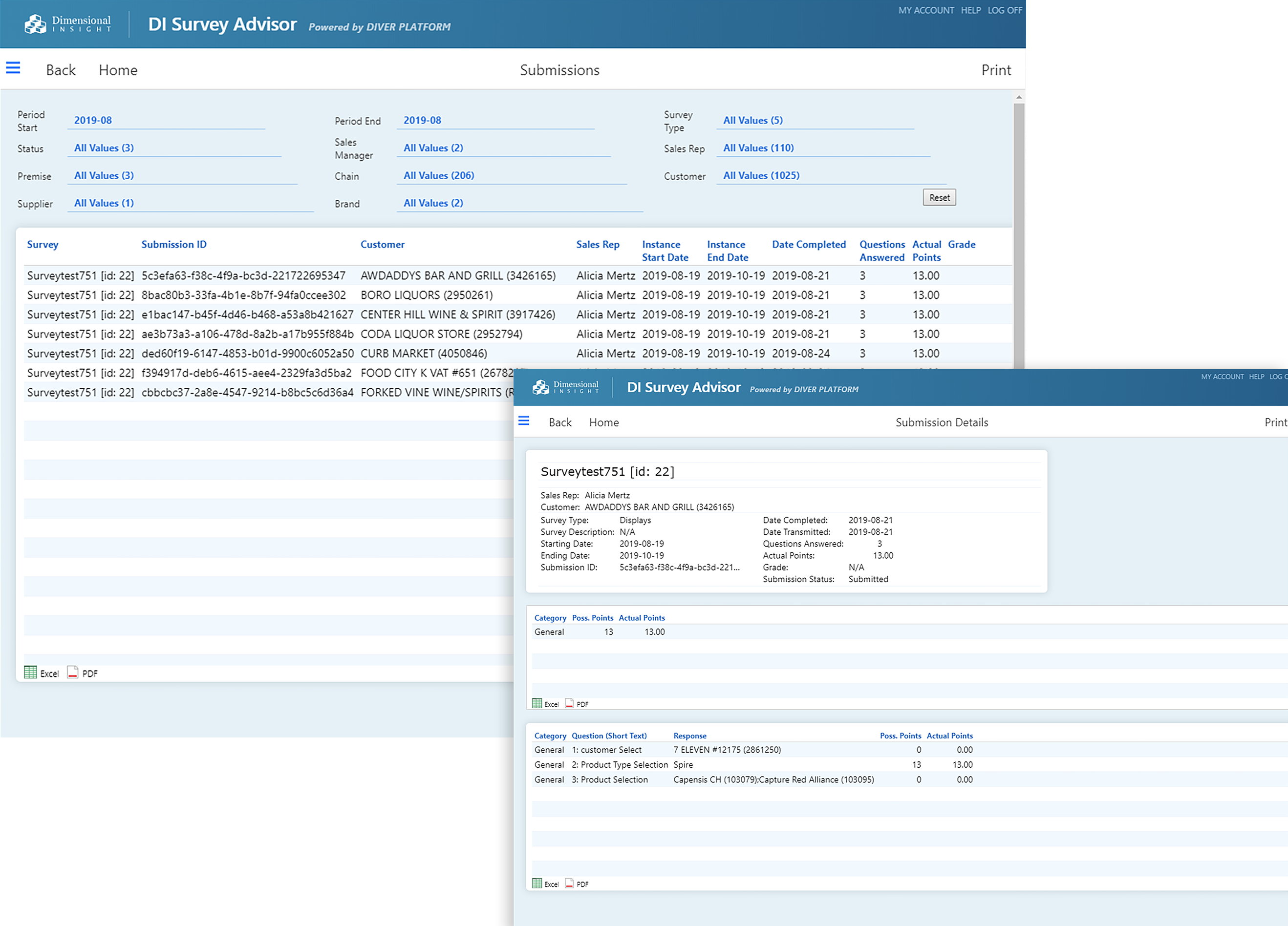Export question responses table to PDF
1288x926 pixels.
[577, 884]
